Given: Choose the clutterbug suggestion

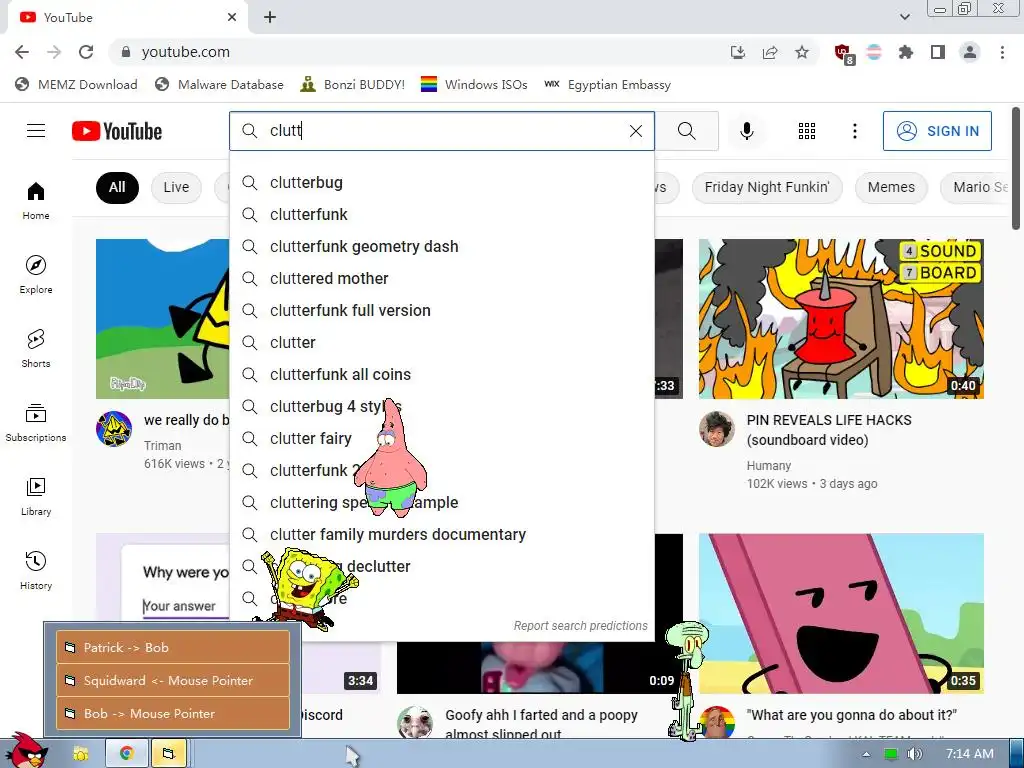Looking at the screenshot, I should click(x=441, y=182).
